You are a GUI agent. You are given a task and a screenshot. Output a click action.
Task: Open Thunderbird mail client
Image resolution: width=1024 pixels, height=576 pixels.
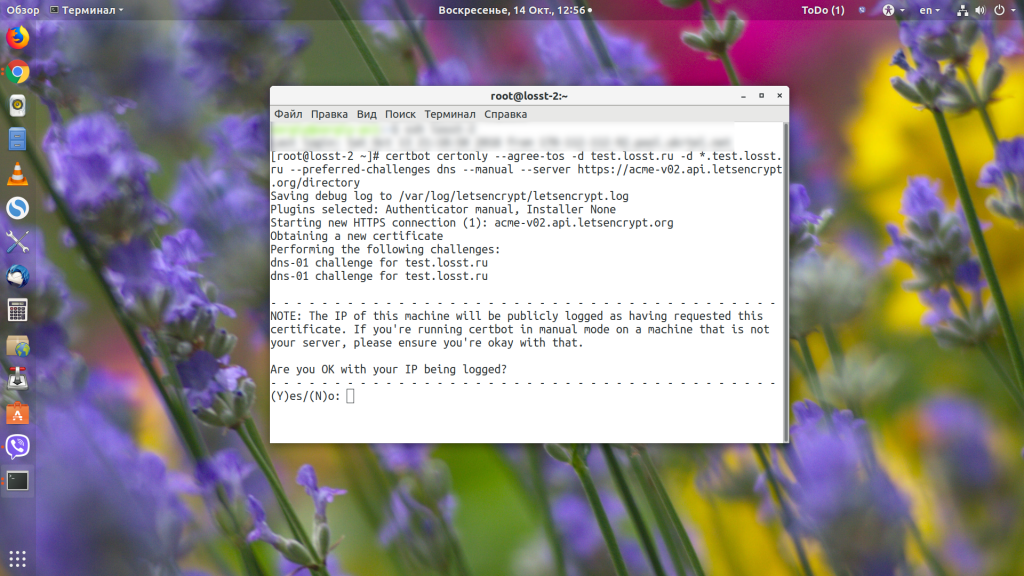17,275
